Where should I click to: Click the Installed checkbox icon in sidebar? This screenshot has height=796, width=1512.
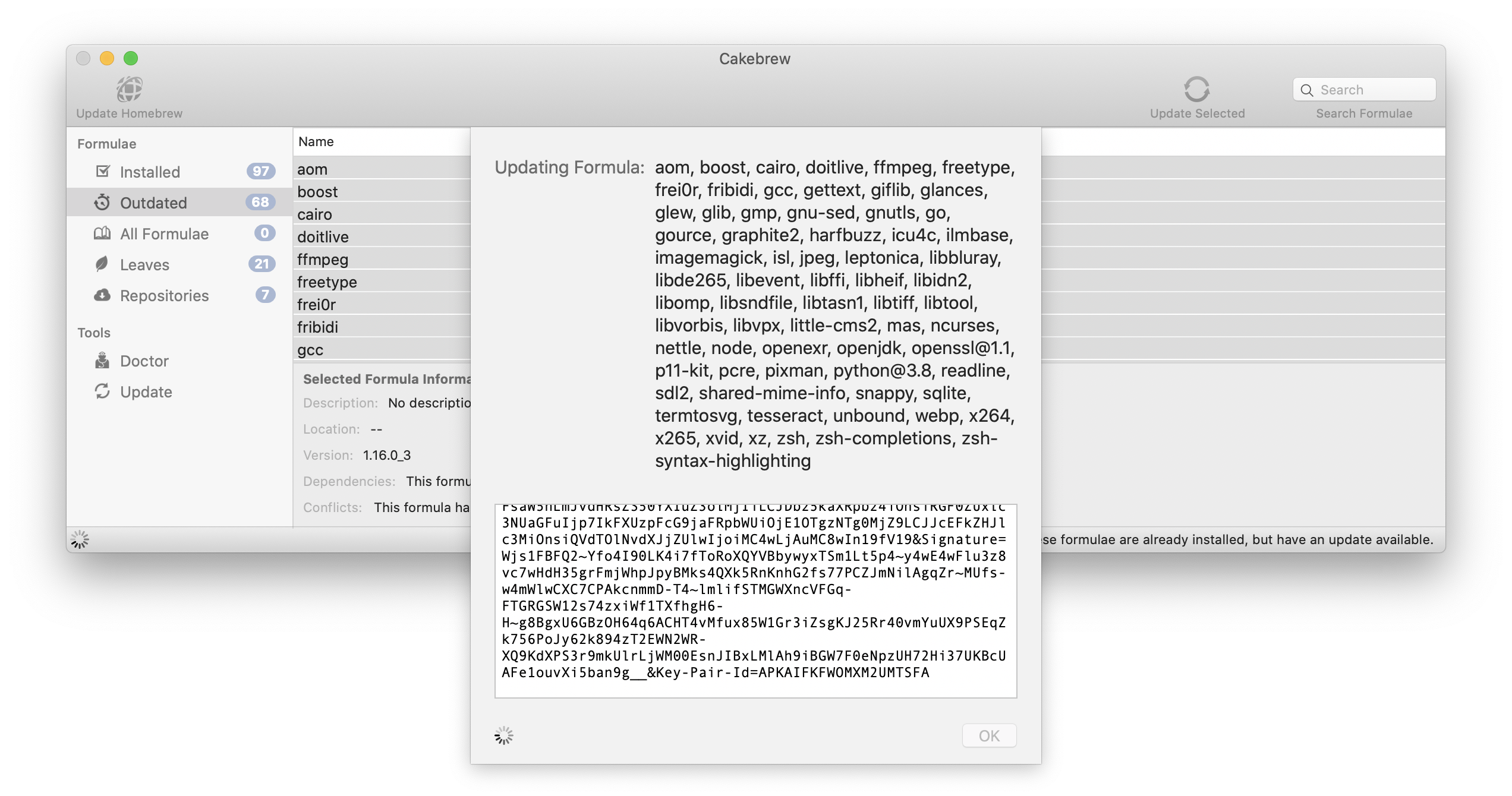(103, 171)
